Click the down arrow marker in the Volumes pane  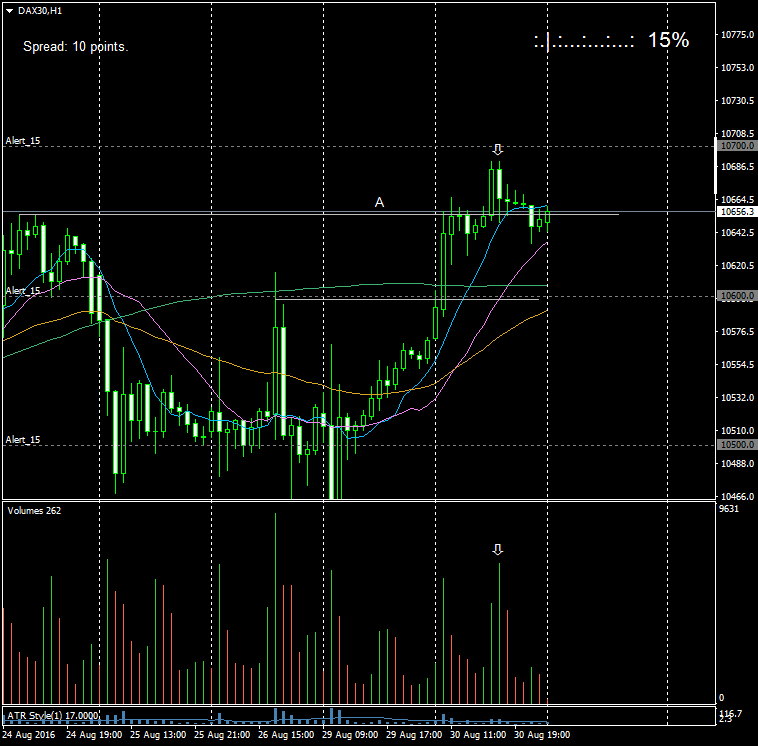[498, 550]
